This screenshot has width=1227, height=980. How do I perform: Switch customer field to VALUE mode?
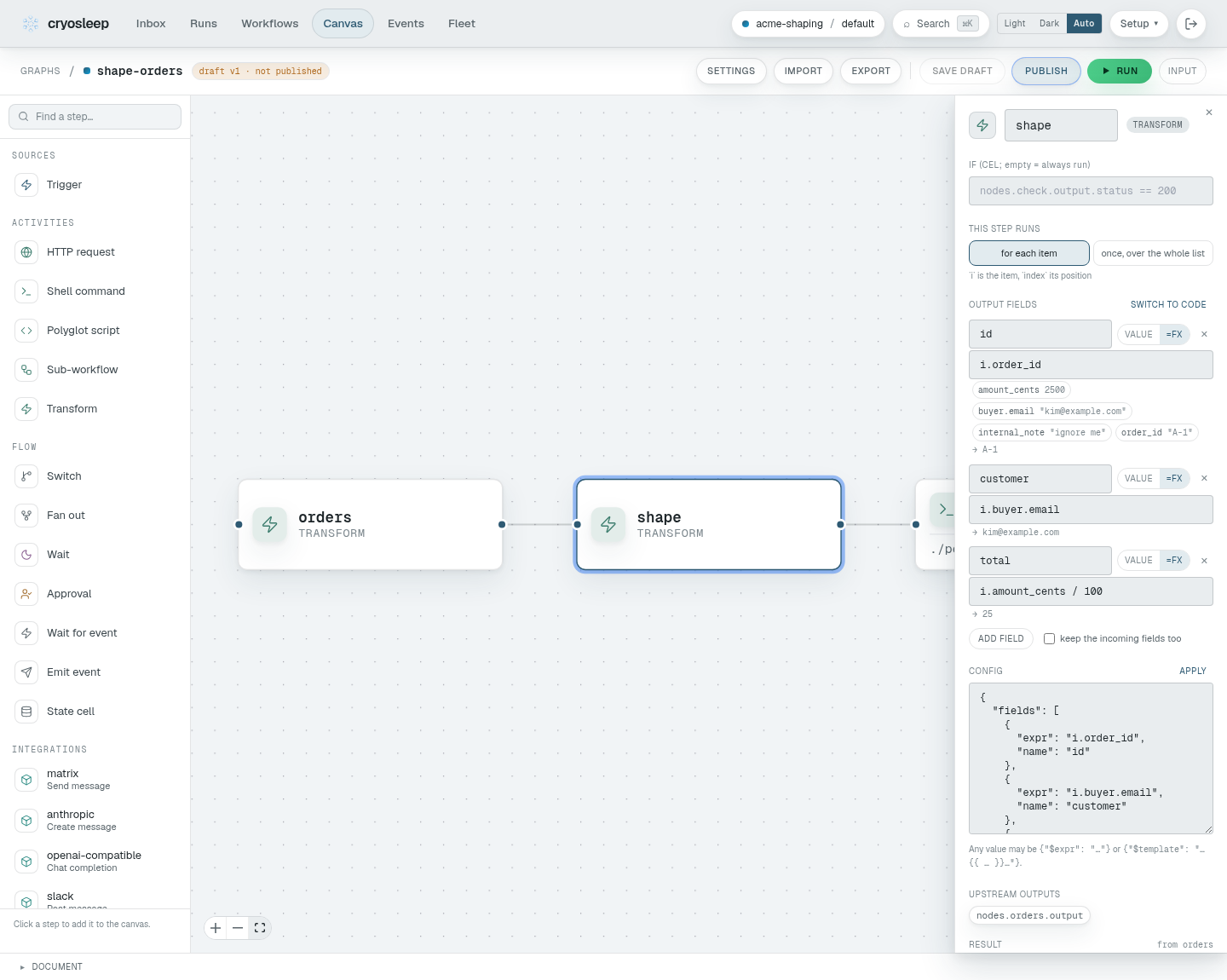tap(1138, 478)
